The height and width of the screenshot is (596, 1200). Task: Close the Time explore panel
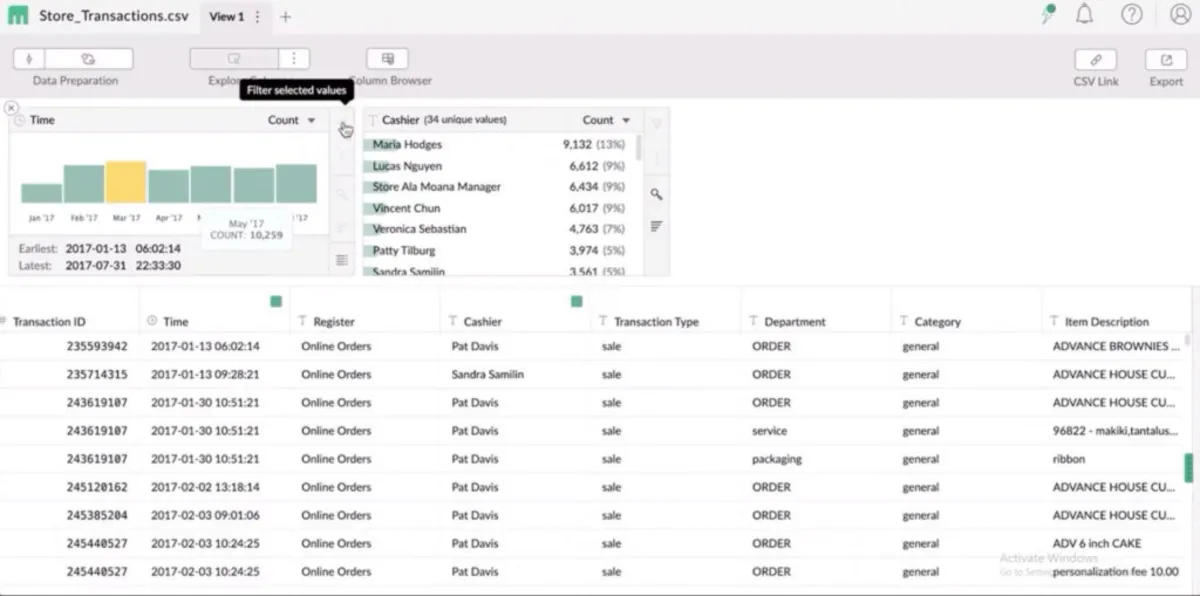pos(11,108)
